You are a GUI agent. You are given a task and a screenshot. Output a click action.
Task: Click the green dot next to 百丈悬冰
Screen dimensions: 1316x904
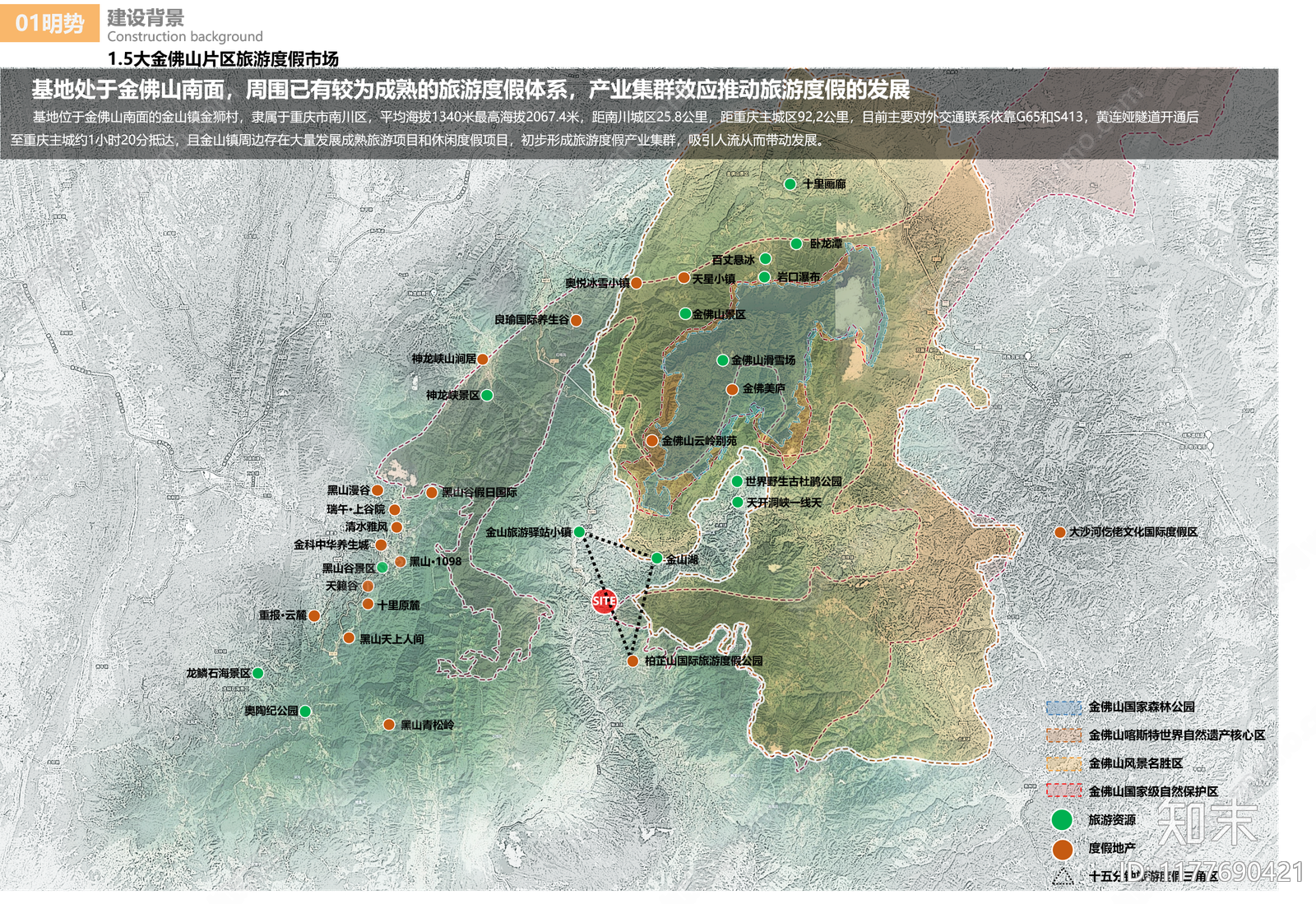click(x=765, y=259)
